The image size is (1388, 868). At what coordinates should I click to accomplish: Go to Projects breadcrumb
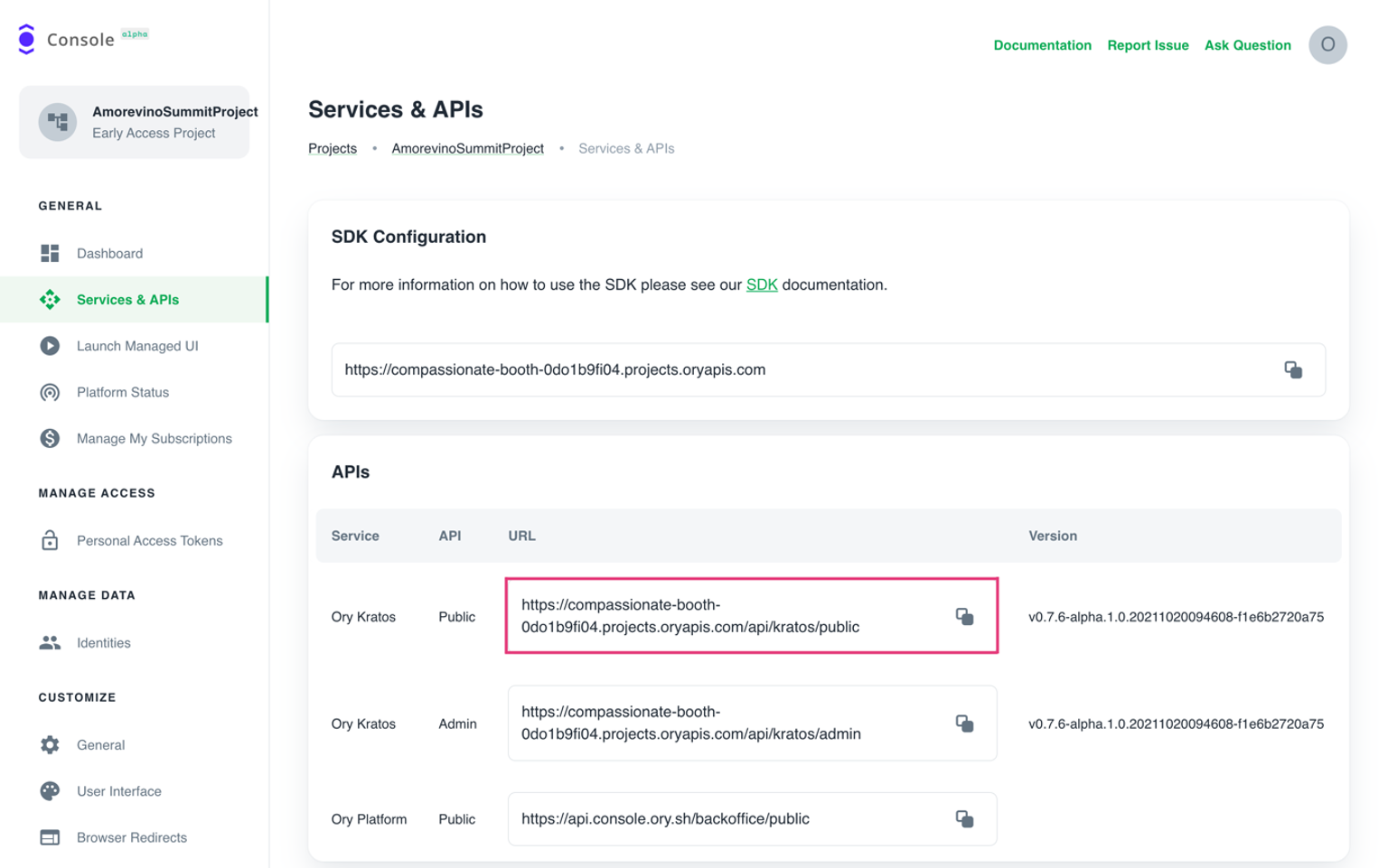(333, 148)
